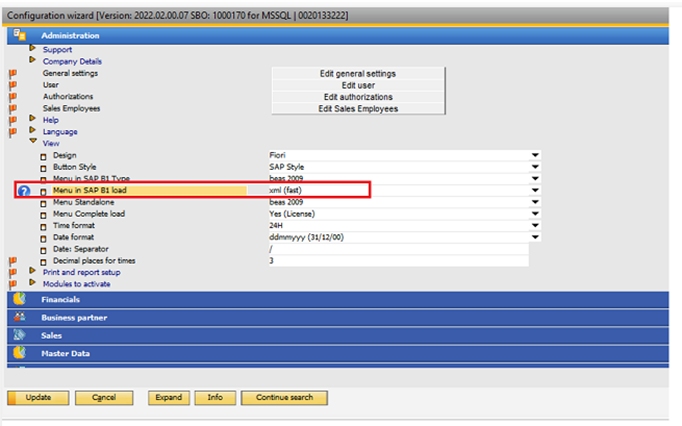
Task: Open the Date format dropdown
Action: point(535,237)
